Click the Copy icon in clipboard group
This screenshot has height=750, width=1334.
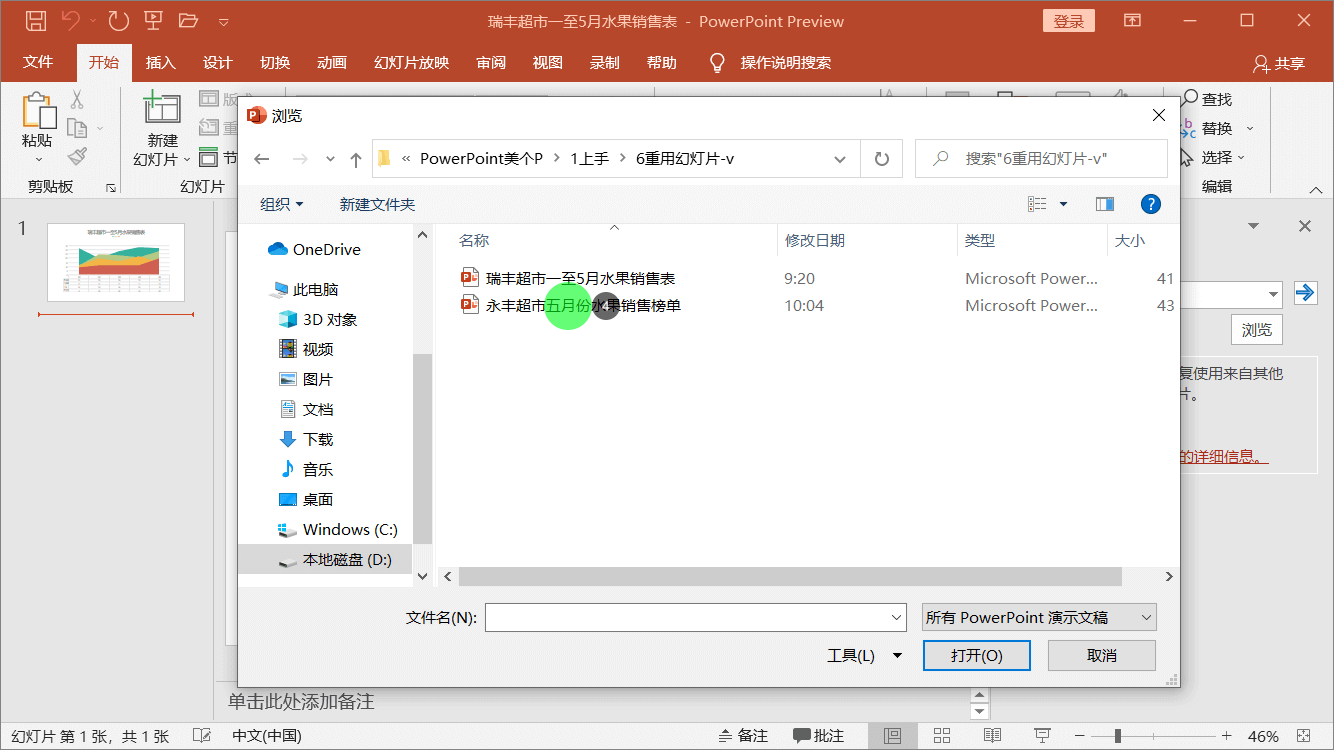tap(77, 128)
